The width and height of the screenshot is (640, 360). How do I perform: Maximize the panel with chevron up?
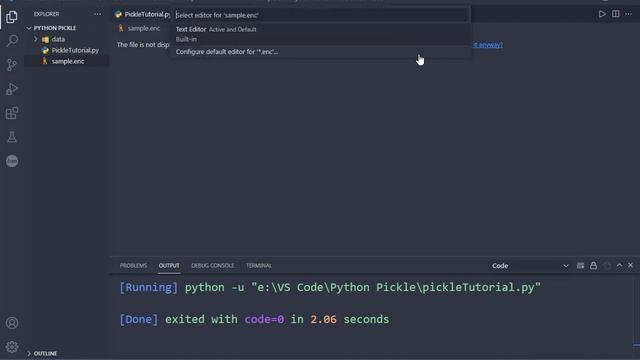tap(619, 265)
